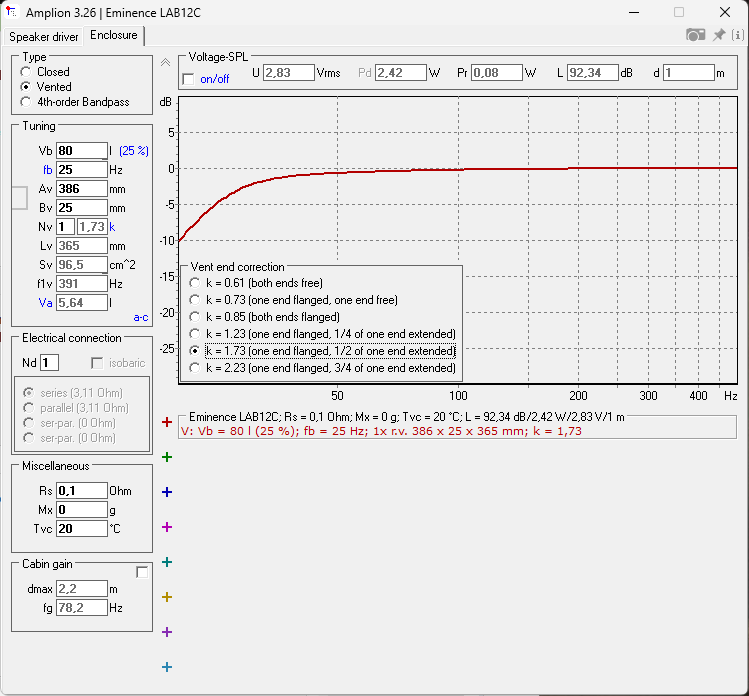The height and width of the screenshot is (696, 749).
Task: Collapse the Voltage-SPL panel with the double chevron
Action: point(165,62)
